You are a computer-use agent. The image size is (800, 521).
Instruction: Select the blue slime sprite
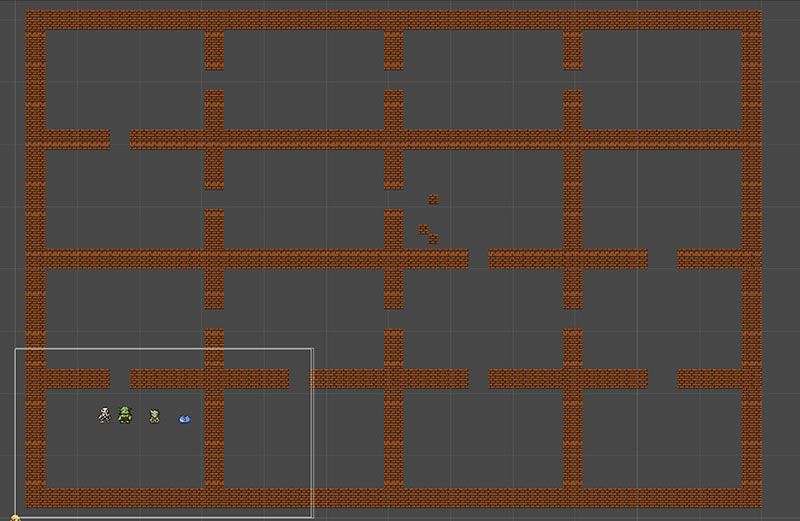[185, 419]
